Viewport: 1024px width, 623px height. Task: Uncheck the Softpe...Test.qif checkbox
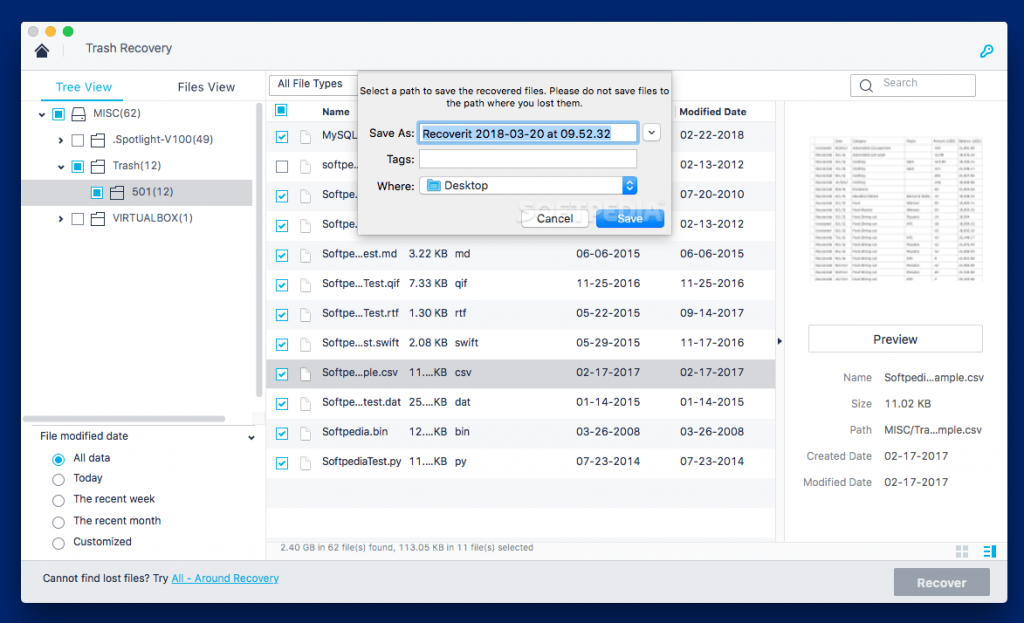click(x=282, y=285)
